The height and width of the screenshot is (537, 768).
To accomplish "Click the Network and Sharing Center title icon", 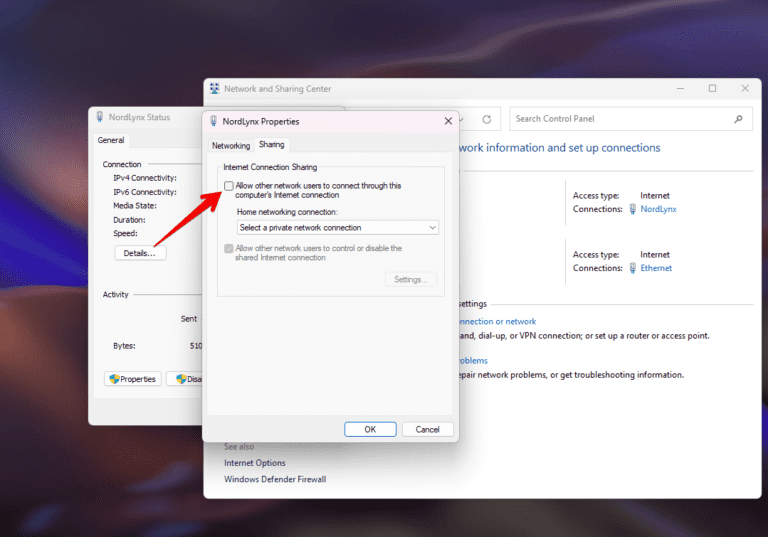I will coord(214,88).
